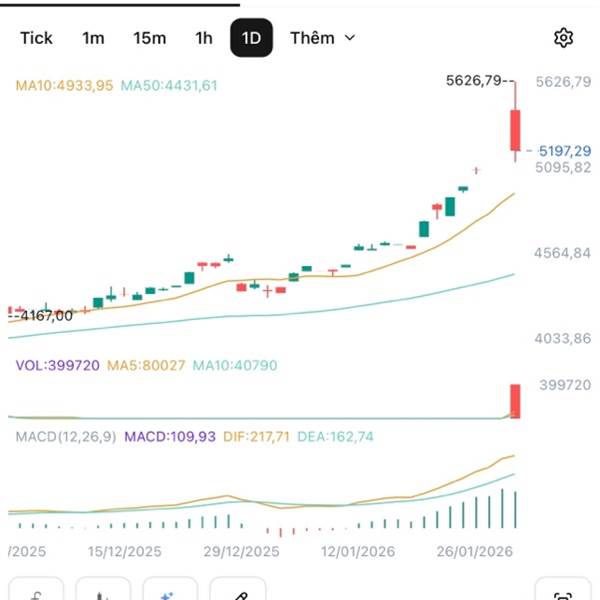Viewport: 600px width, 600px height.
Task: Select the 1m timeframe
Action: coord(93,38)
